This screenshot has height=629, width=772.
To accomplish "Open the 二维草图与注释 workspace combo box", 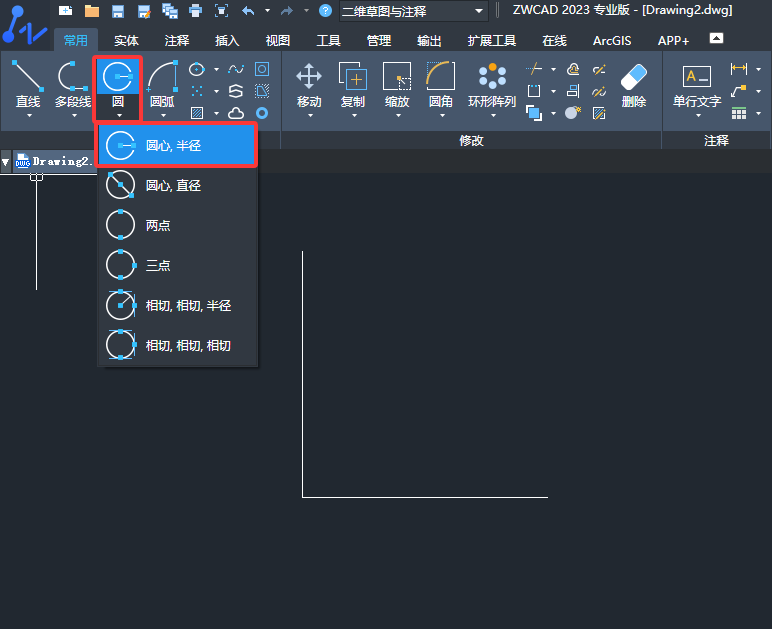I will click(x=414, y=11).
